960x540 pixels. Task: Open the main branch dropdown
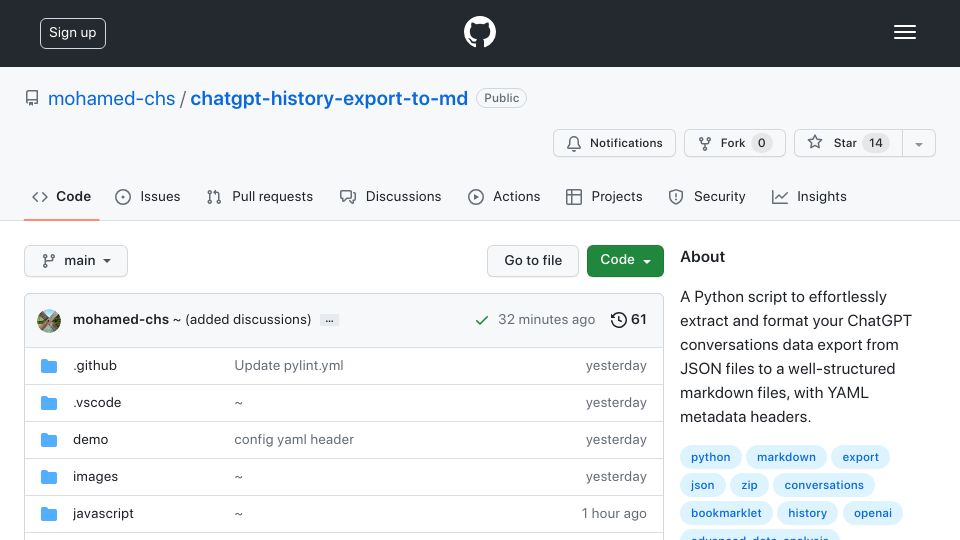[76, 261]
